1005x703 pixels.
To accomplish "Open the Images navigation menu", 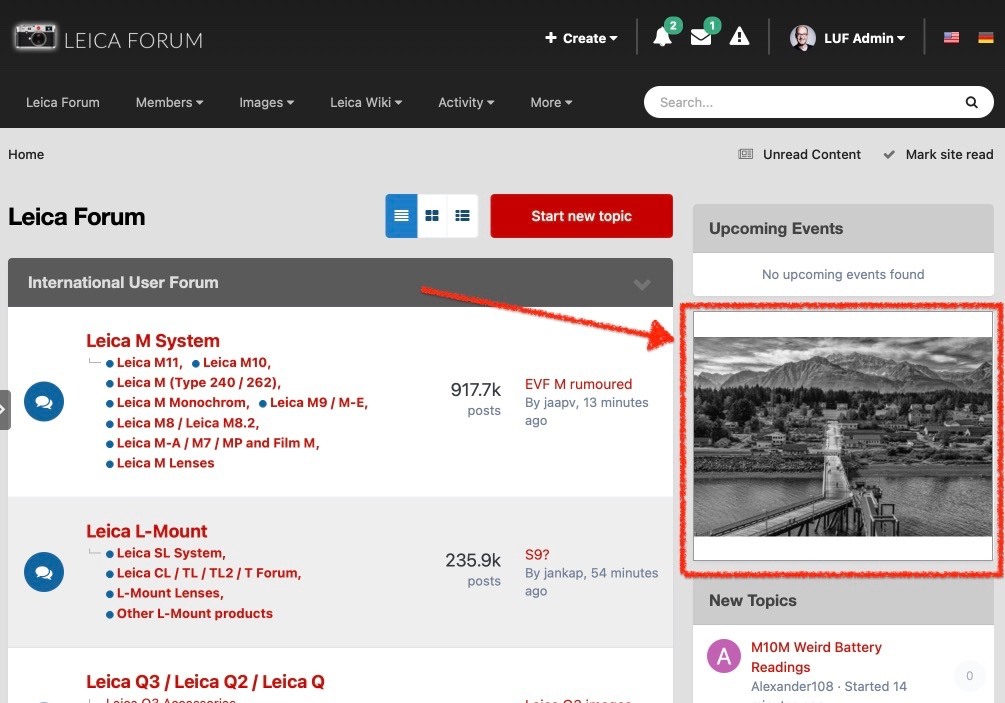I will [266, 102].
